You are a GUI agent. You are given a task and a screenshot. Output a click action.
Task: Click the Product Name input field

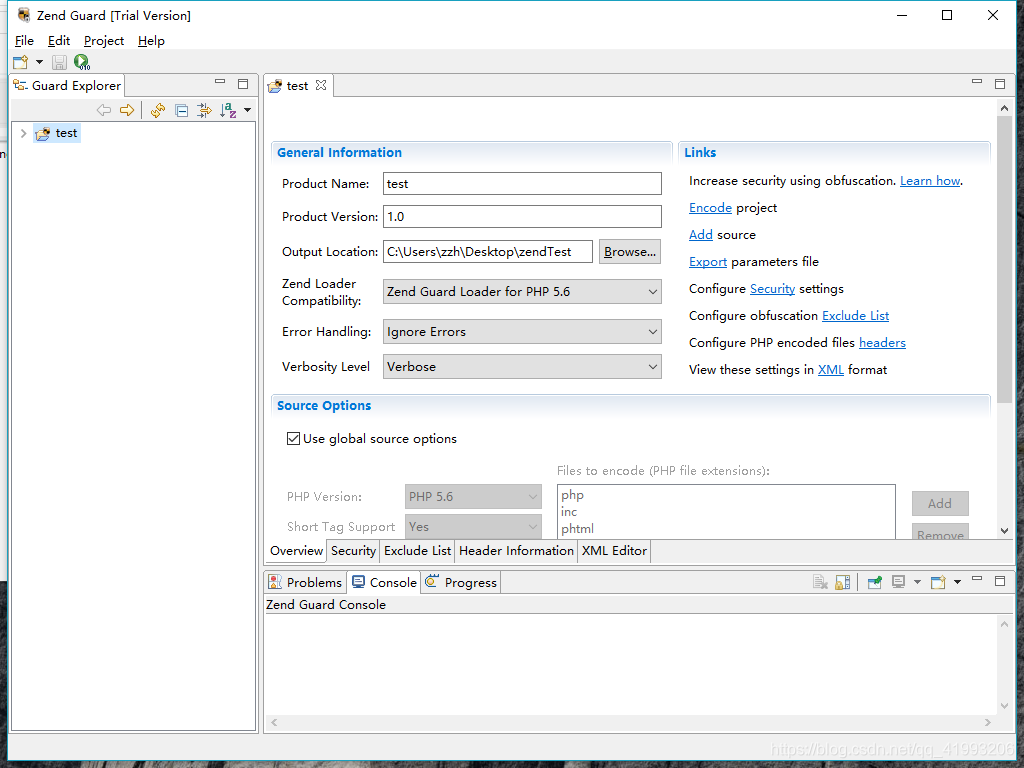[x=522, y=184]
